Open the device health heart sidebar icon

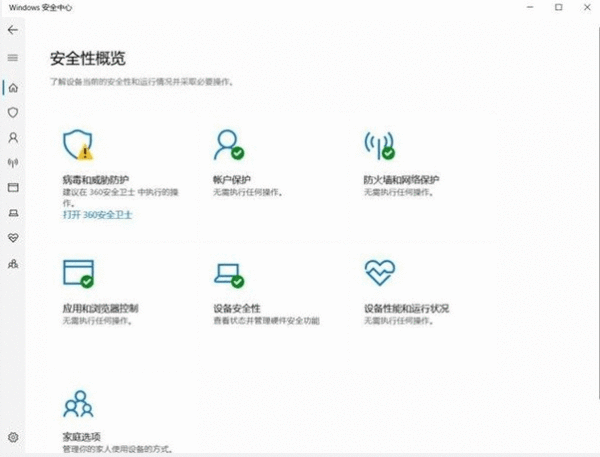(x=13, y=238)
